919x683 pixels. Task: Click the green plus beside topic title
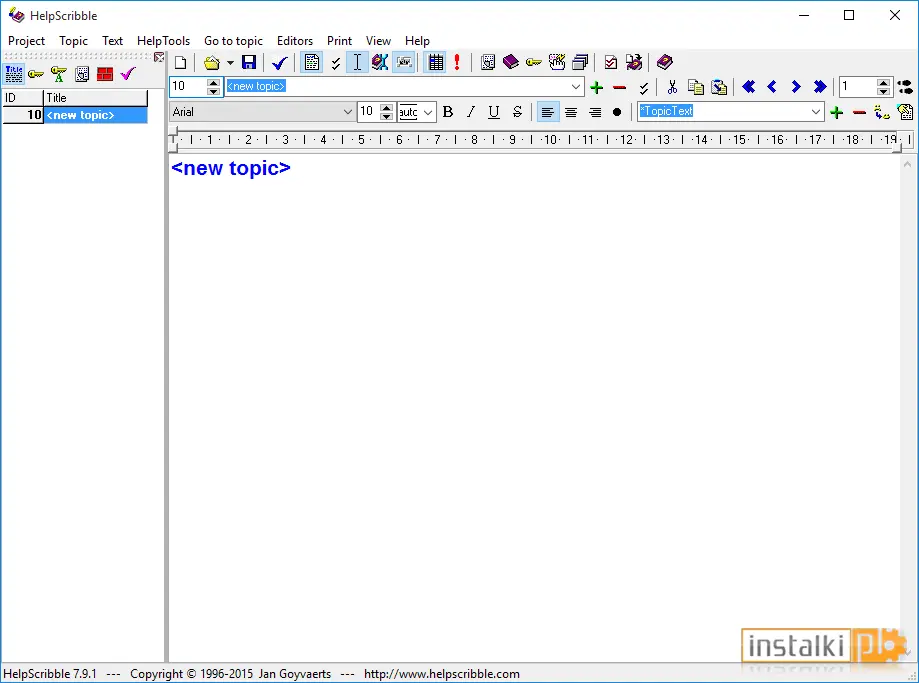pos(597,87)
